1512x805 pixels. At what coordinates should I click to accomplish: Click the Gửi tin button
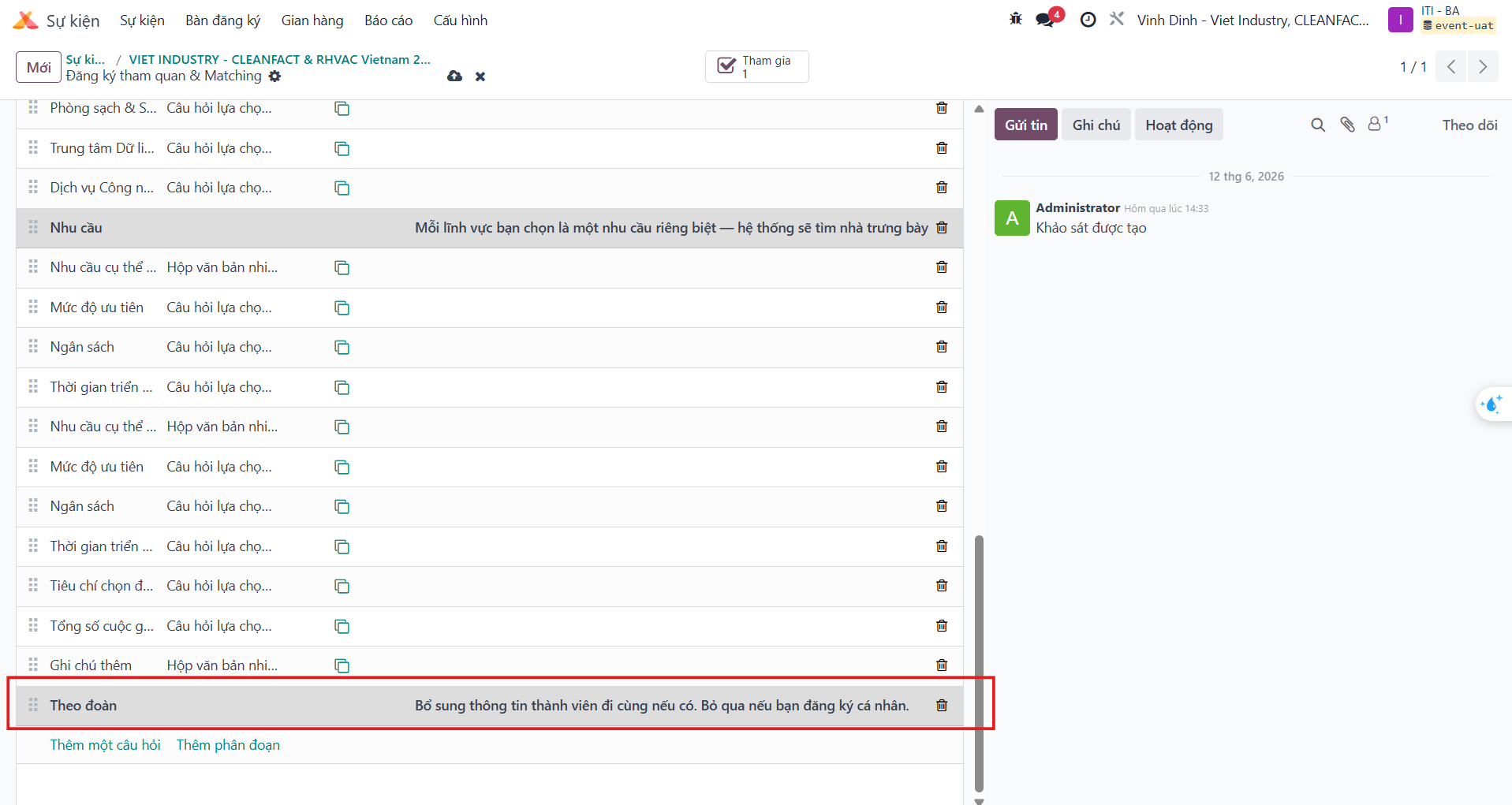pos(1026,125)
